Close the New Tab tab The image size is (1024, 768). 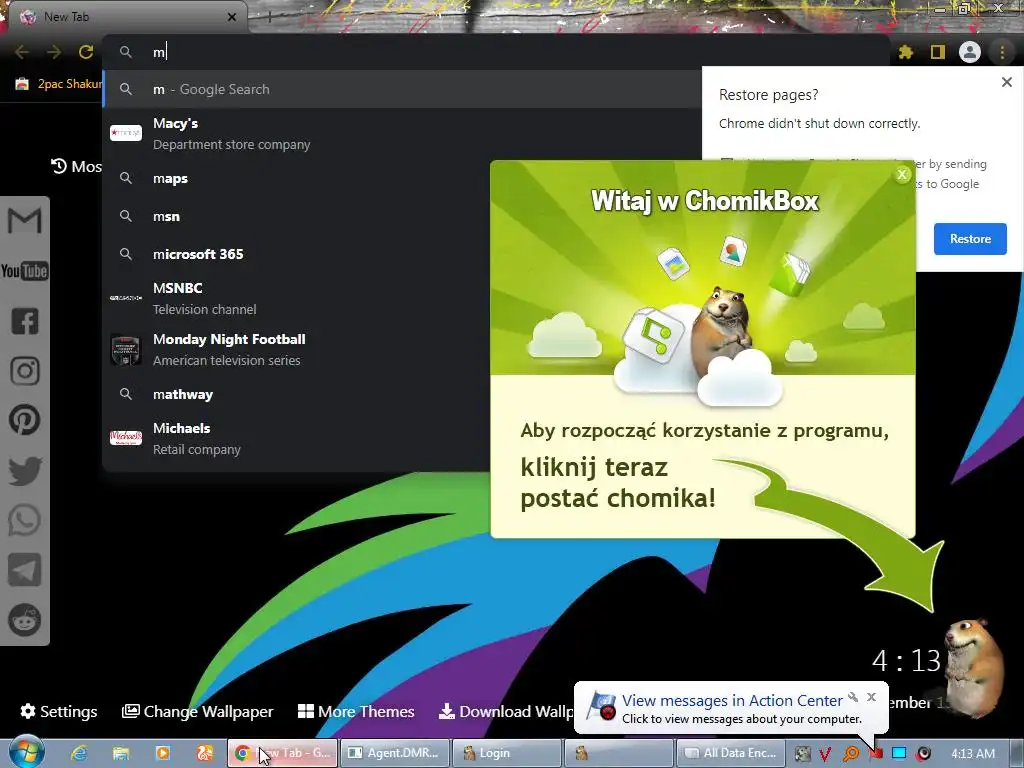pos(232,17)
